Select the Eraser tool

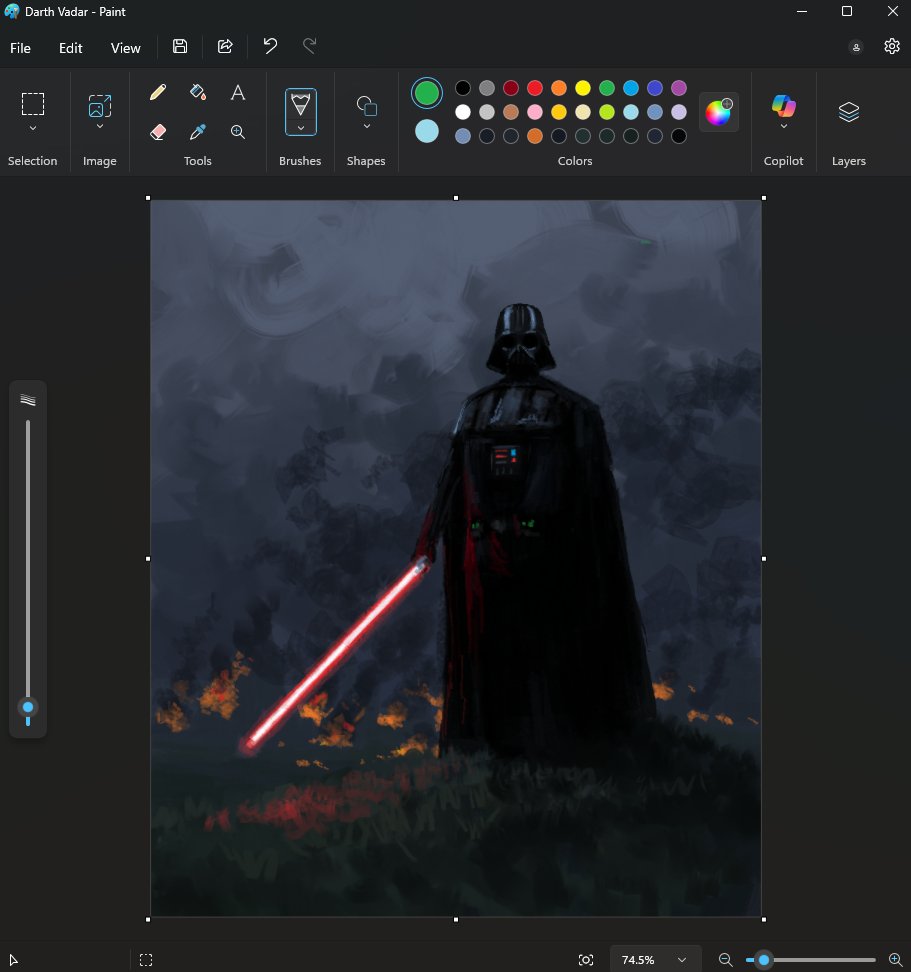(x=157, y=131)
